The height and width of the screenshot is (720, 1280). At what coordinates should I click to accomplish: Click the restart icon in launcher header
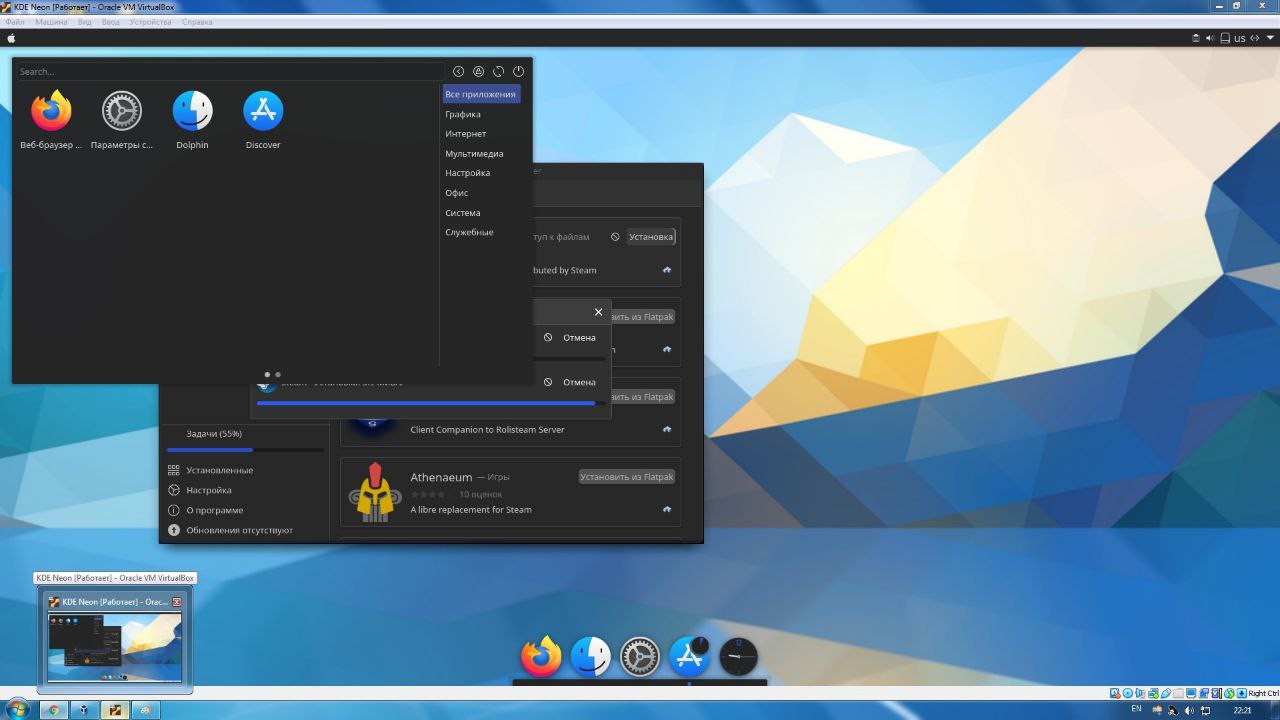click(498, 71)
